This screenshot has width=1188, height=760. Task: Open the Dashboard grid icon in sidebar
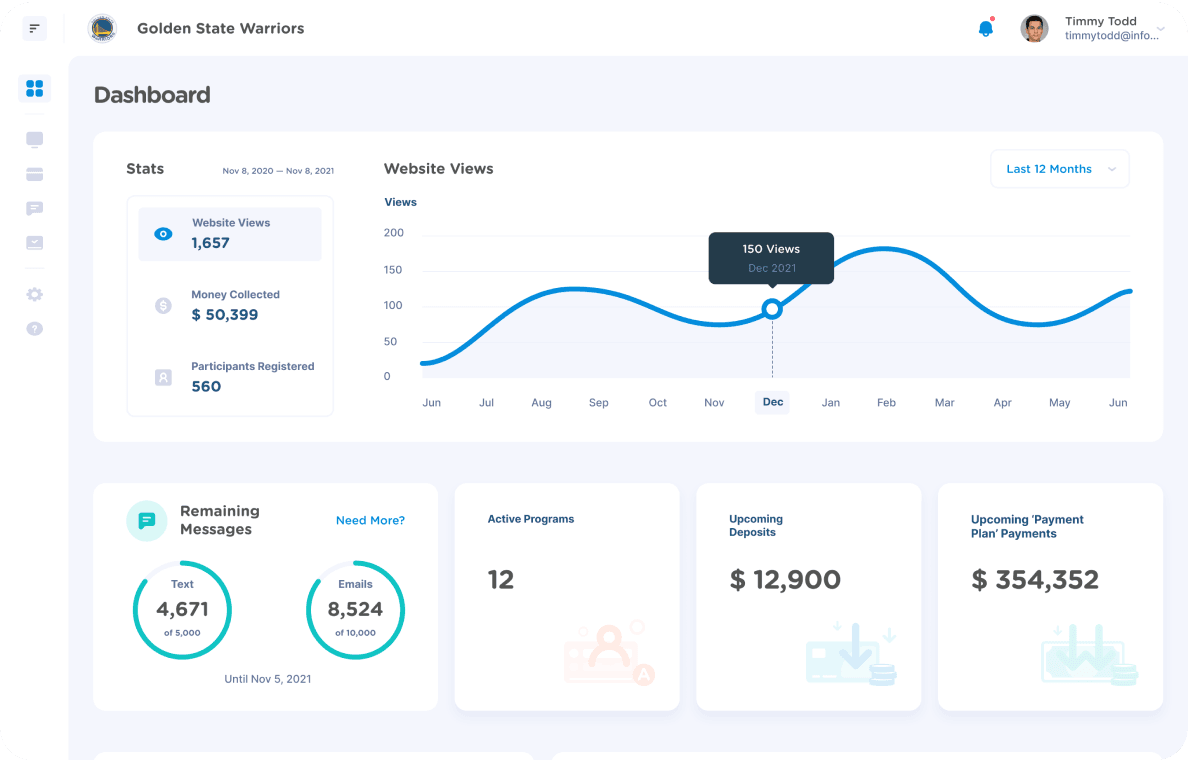click(x=34, y=88)
